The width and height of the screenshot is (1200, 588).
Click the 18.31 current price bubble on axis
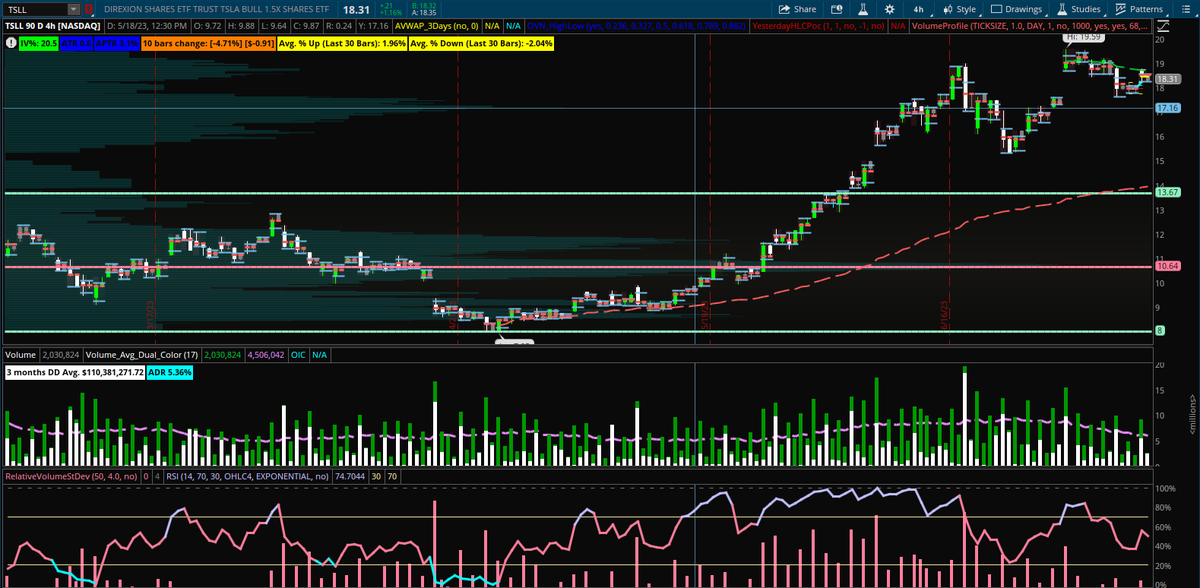[1167, 78]
